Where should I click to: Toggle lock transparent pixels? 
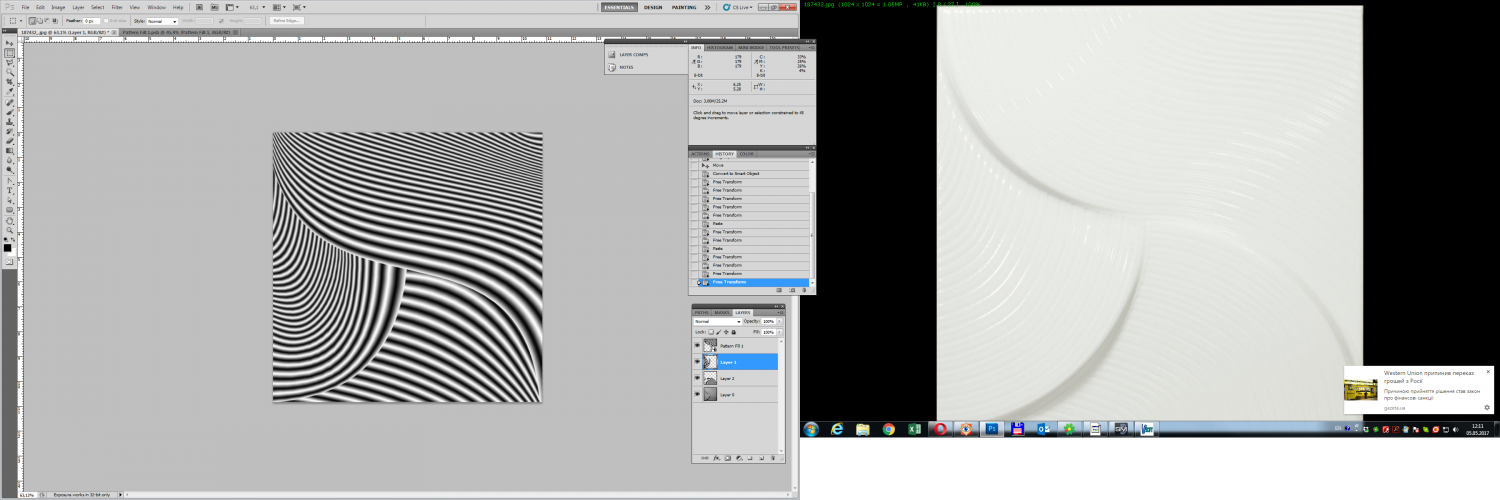[711, 332]
